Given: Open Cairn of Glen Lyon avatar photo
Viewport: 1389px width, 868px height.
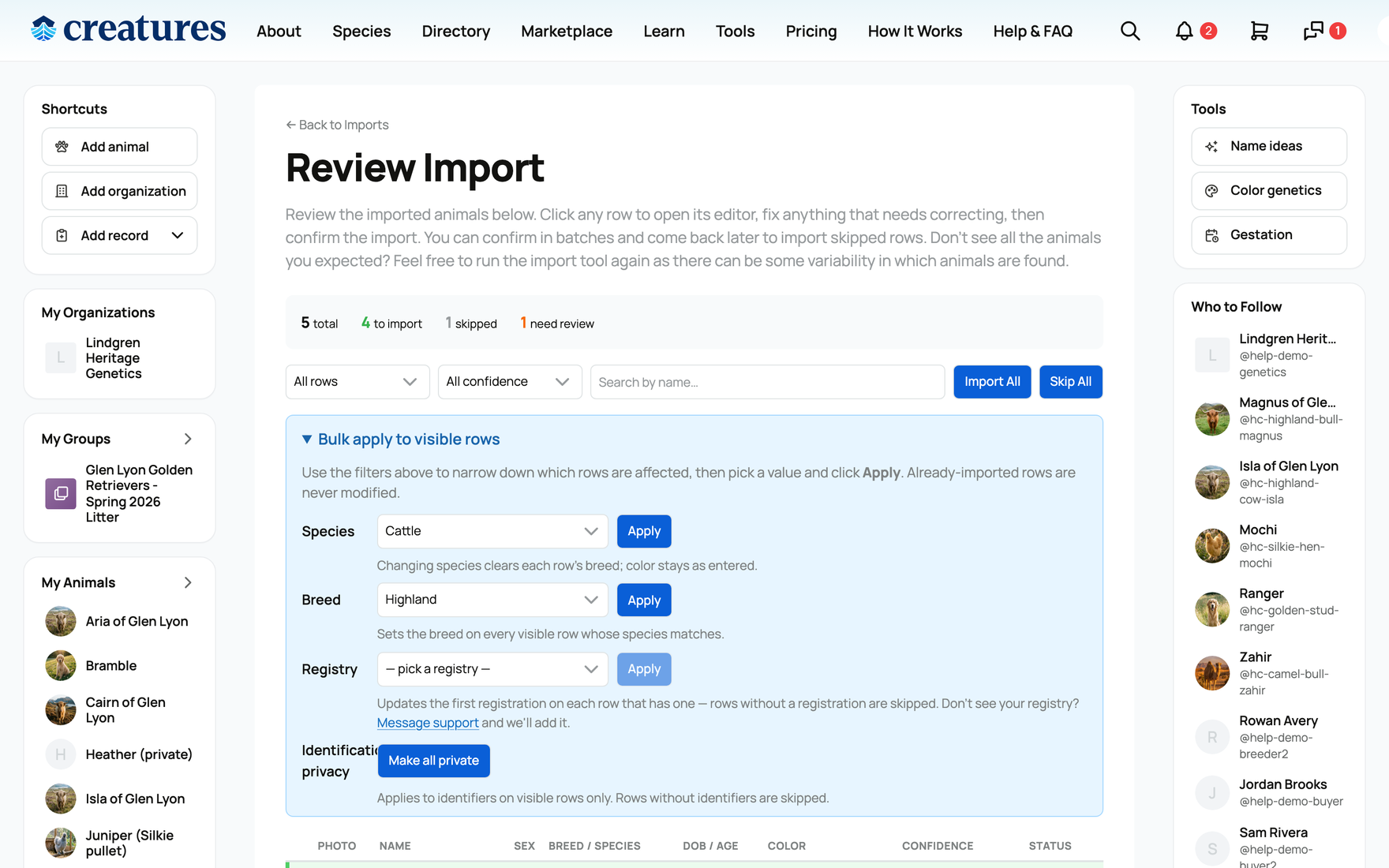Looking at the screenshot, I should click(x=61, y=710).
